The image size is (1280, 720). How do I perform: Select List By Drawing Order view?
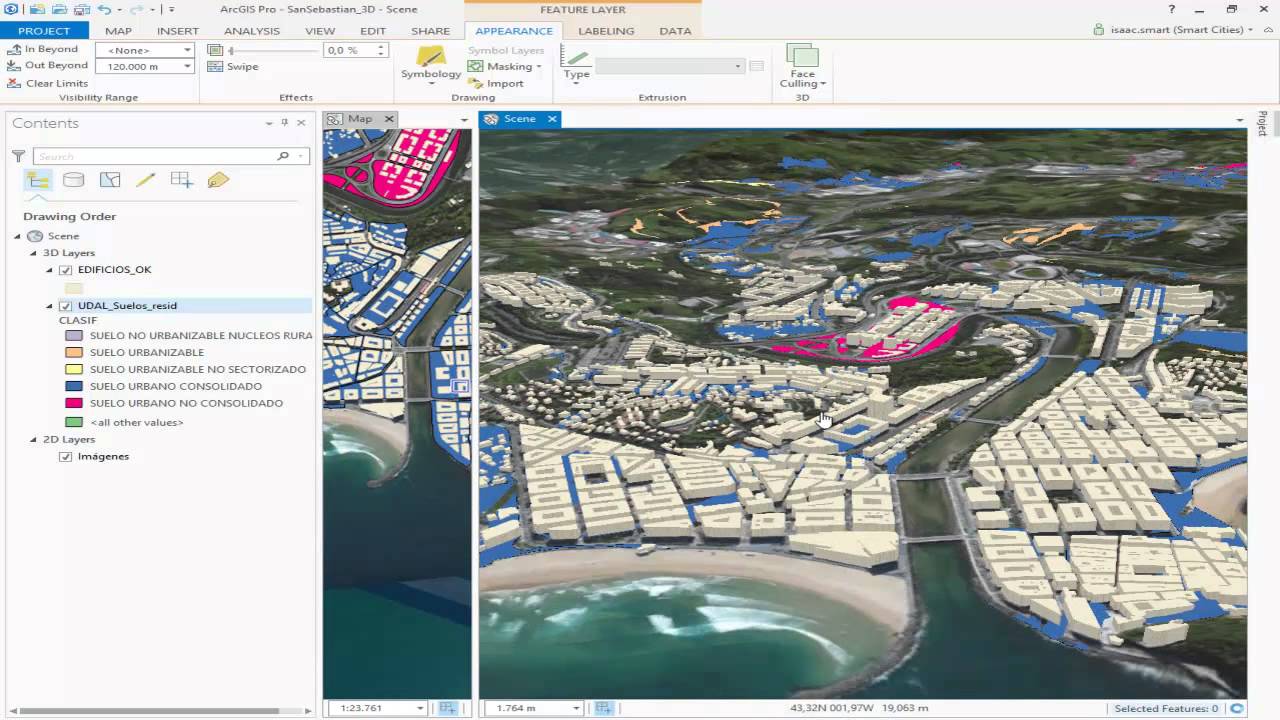pyautogui.click(x=38, y=180)
